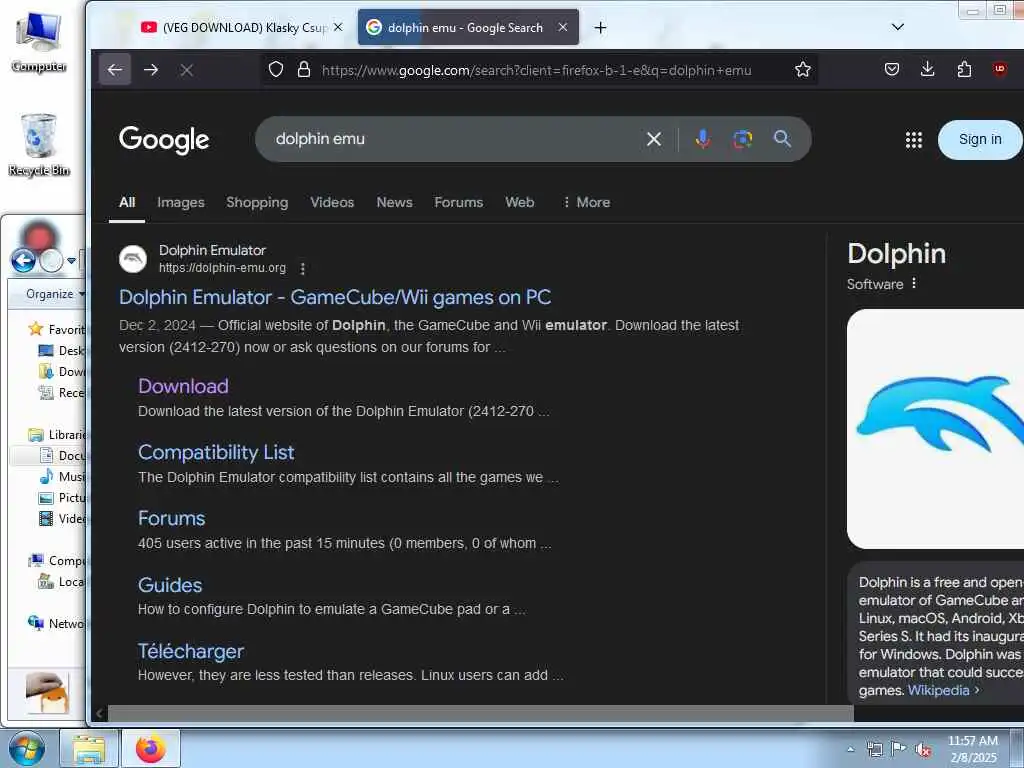
Task: Open options dots next to dolphin-emu.org
Action: pos(302,268)
